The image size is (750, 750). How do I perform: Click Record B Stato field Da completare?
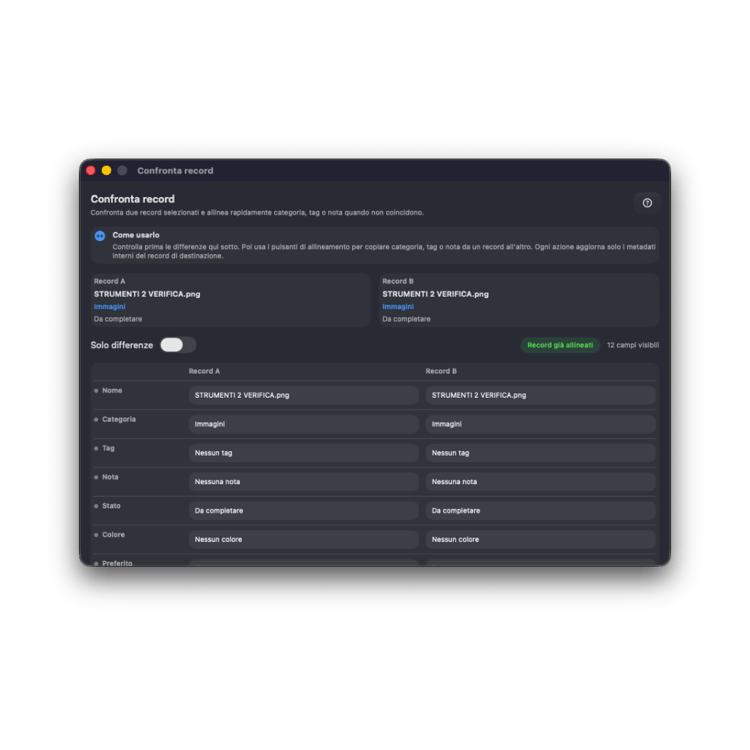point(540,510)
